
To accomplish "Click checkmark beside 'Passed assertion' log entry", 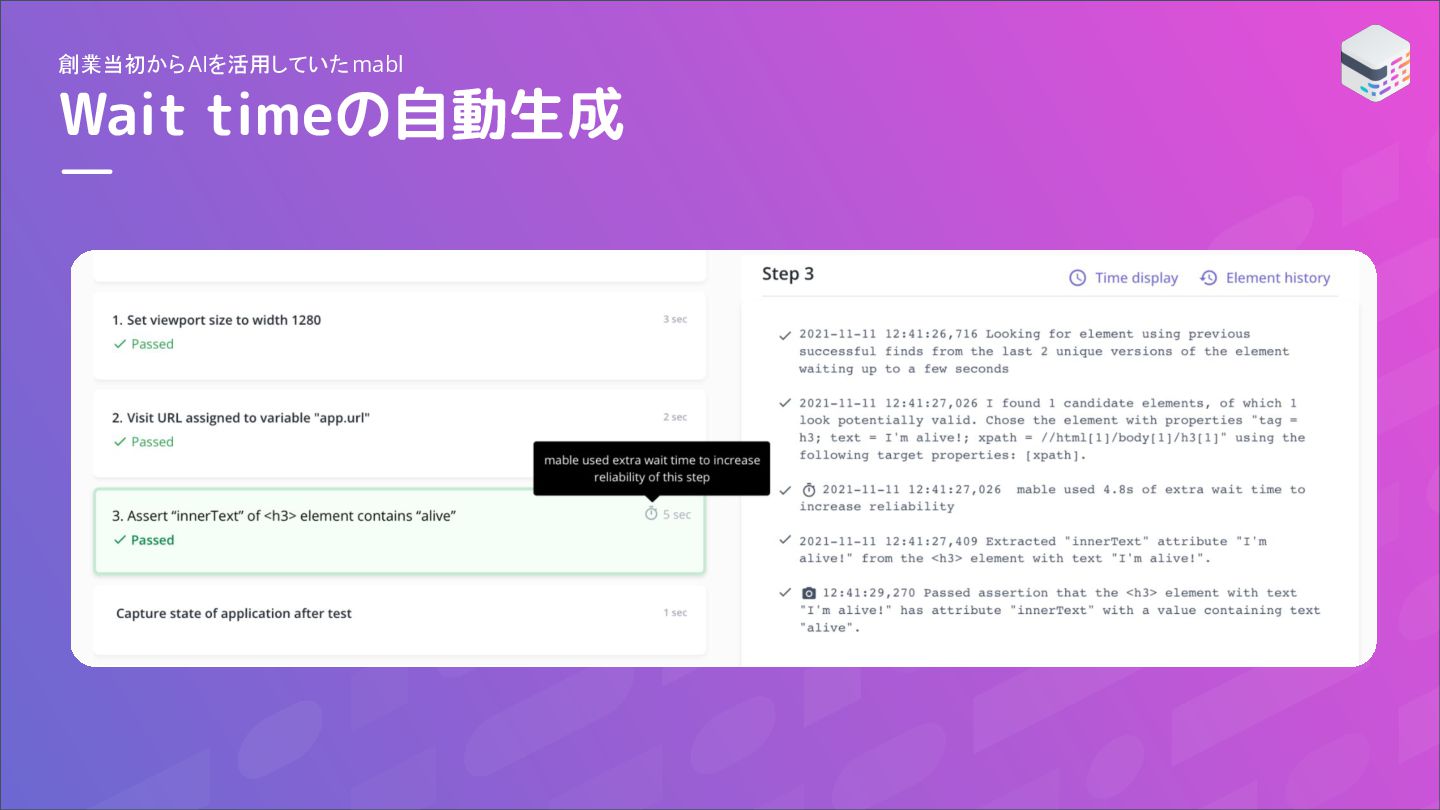I will click(785, 593).
